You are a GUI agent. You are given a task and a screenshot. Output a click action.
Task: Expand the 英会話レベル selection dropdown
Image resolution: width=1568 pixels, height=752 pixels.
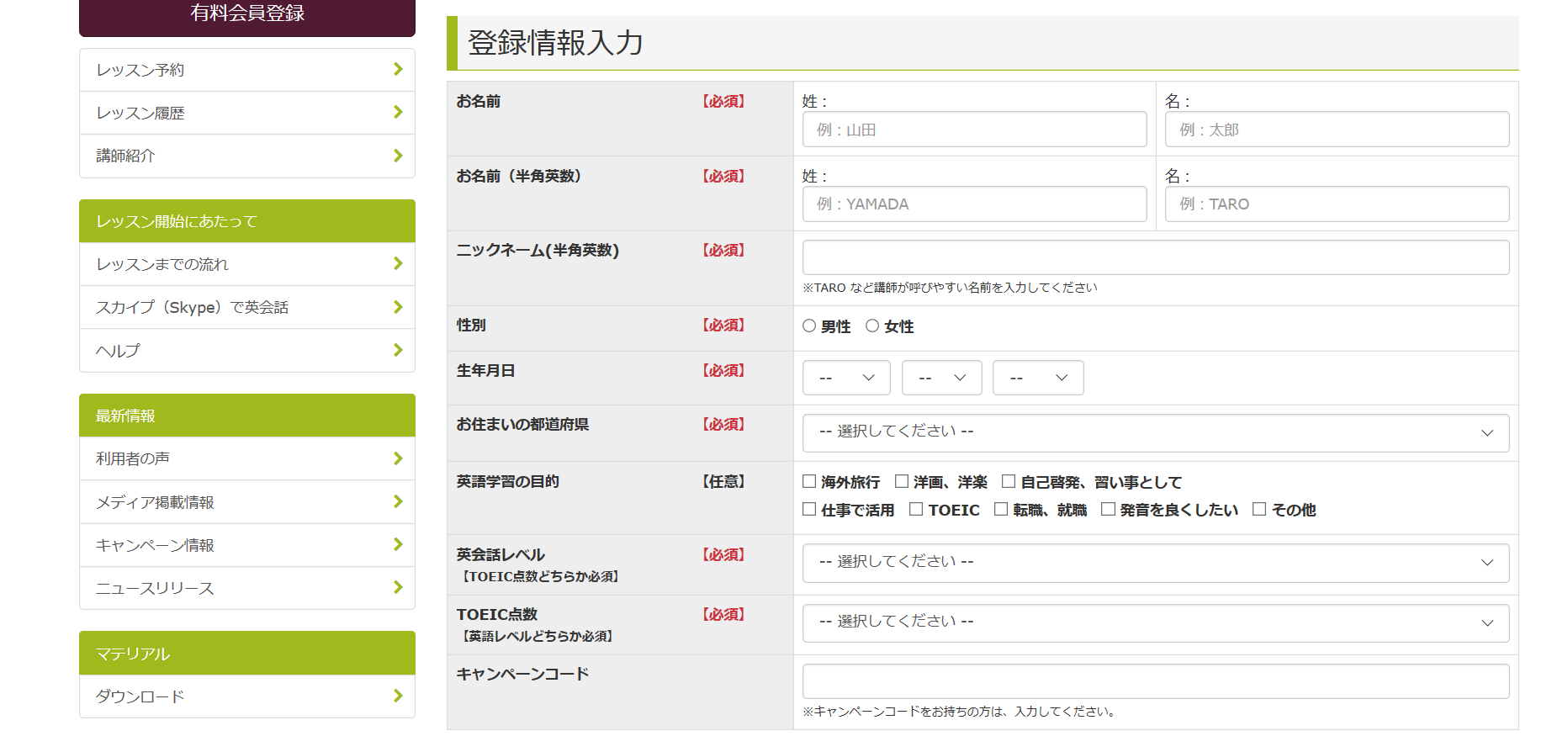pyautogui.click(x=1155, y=563)
